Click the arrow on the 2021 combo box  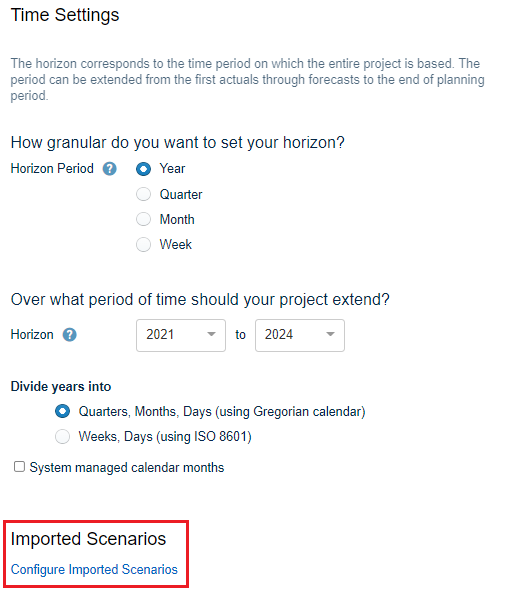[x=211, y=334]
